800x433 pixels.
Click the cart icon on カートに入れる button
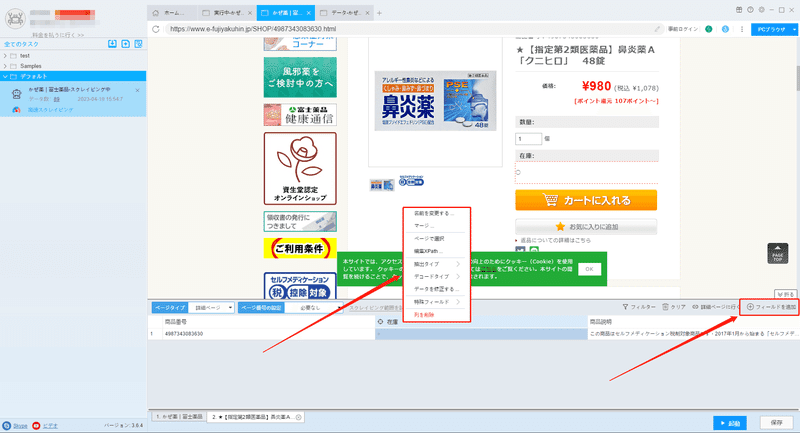point(550,200)
